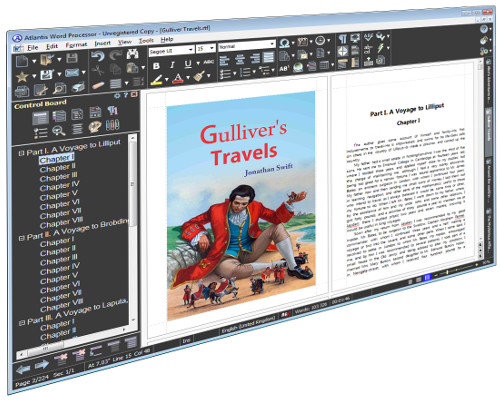Toggle the bulleted list button
The width and height of the screenshot is (500, 400).
click(225, 74)
